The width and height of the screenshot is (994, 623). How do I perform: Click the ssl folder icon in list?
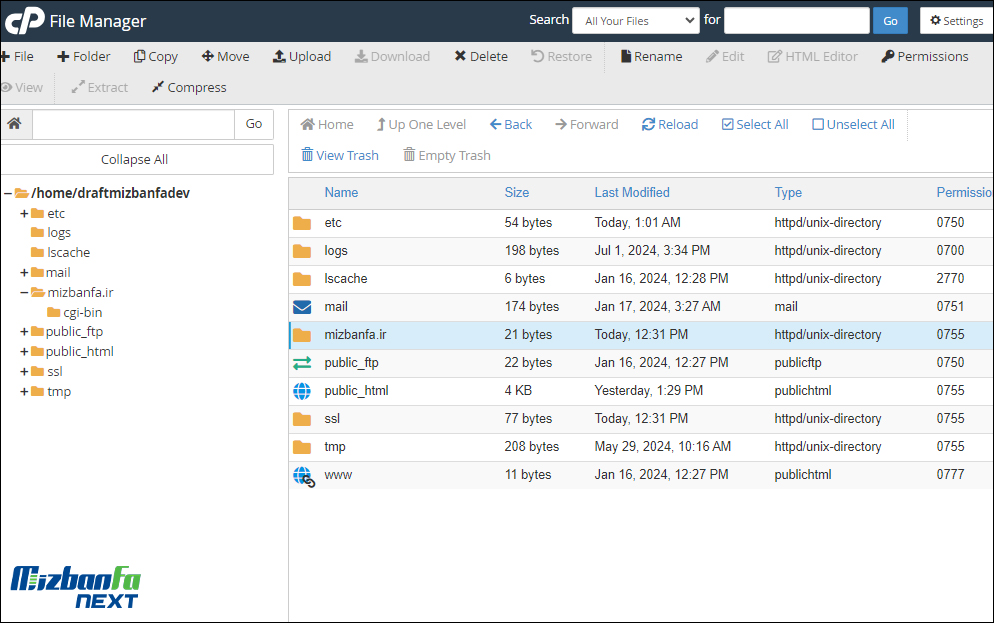(302, 419)
